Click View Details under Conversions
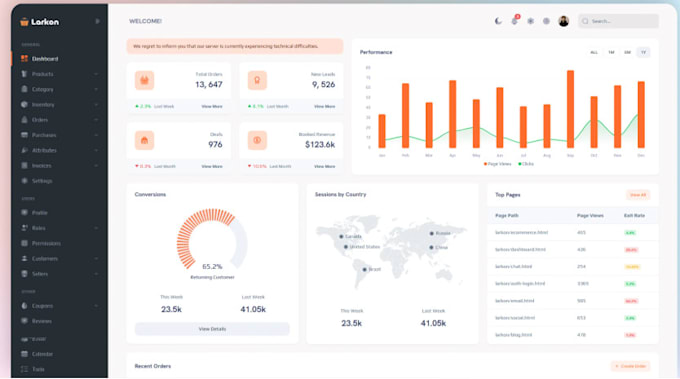Screen dimensions: 680x379 coord(212,329)
